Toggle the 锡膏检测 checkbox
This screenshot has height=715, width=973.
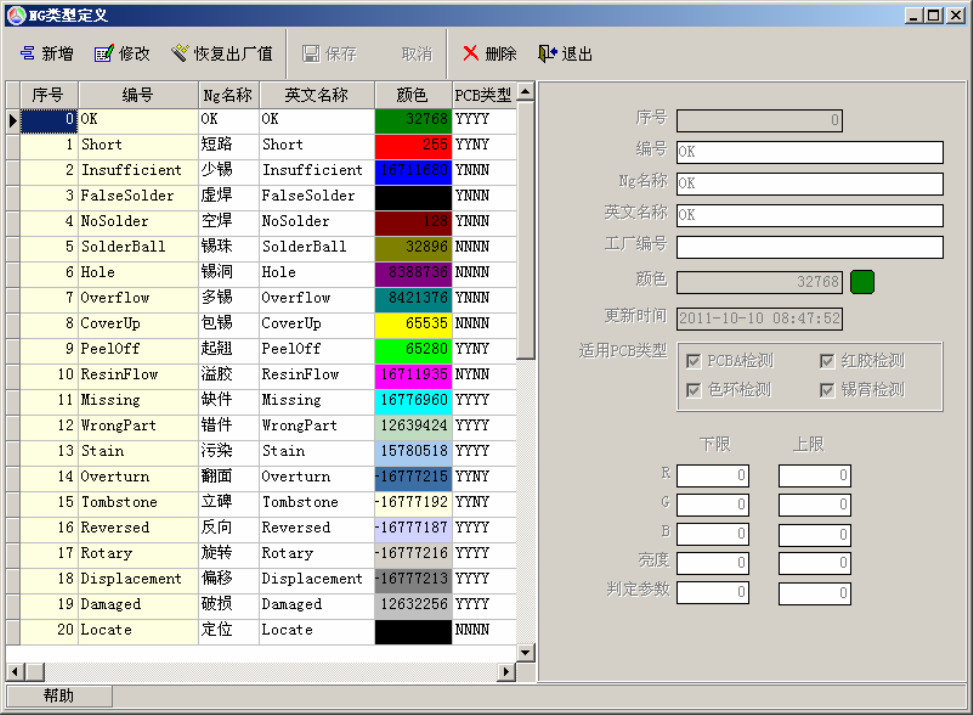tap(827, 390)
